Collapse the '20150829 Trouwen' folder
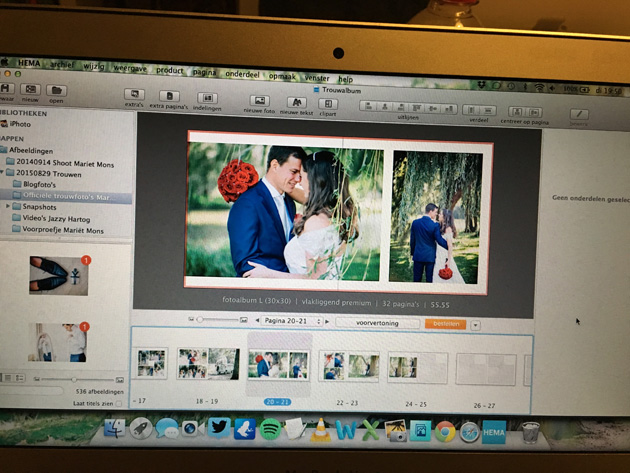Viewport: 630px width, 473px height. [4, 172]
